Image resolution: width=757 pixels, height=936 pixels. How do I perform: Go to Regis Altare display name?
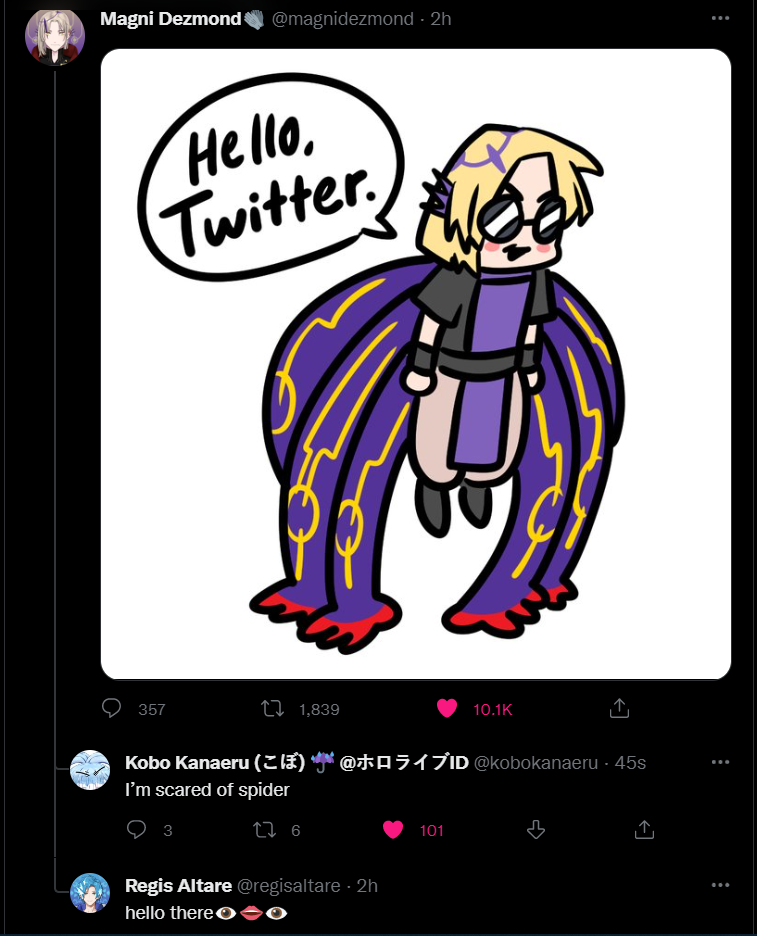click(179, 885)
